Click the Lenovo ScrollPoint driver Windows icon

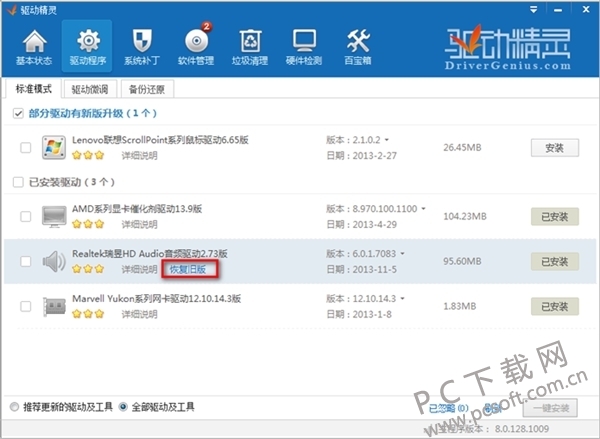tap(54, 147)
